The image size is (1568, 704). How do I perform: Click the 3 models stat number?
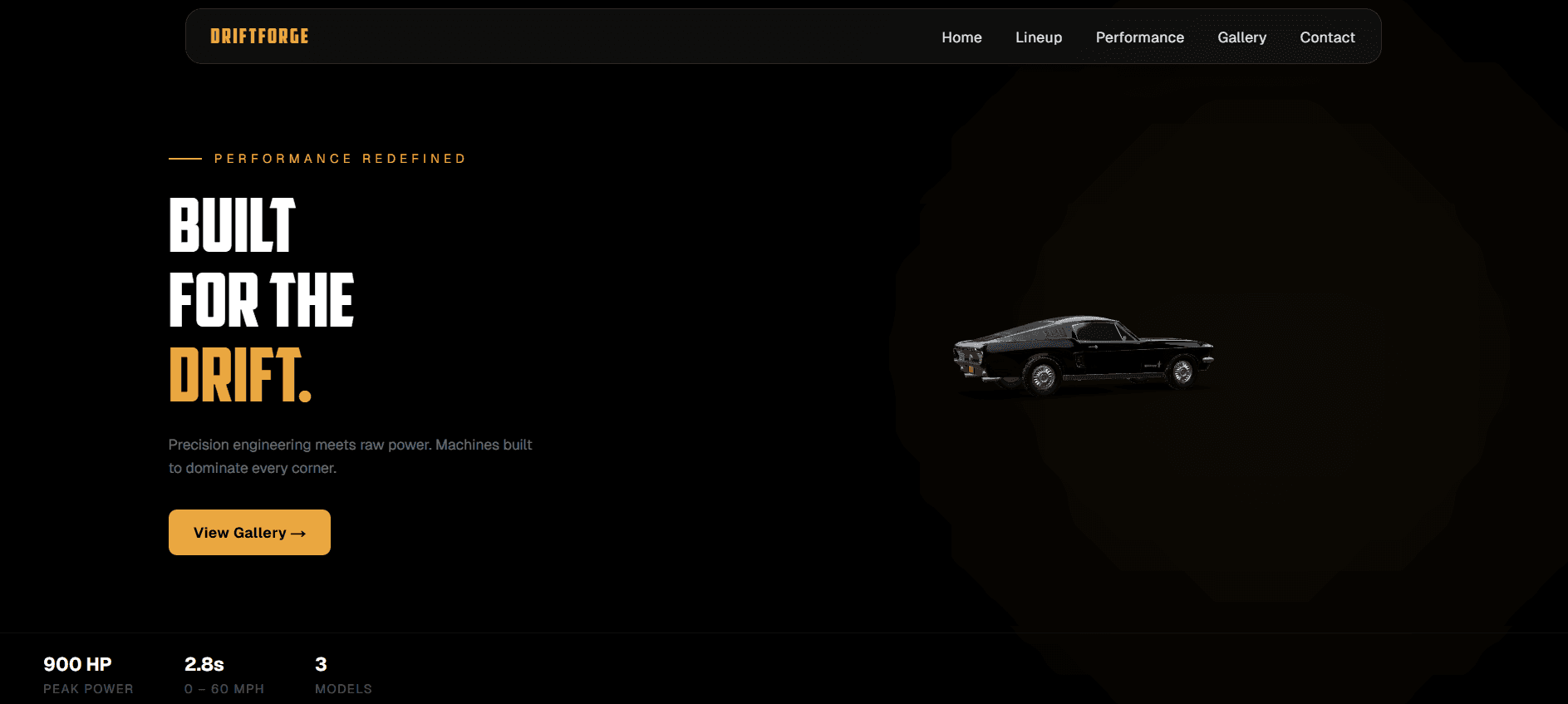pos(321,664)
